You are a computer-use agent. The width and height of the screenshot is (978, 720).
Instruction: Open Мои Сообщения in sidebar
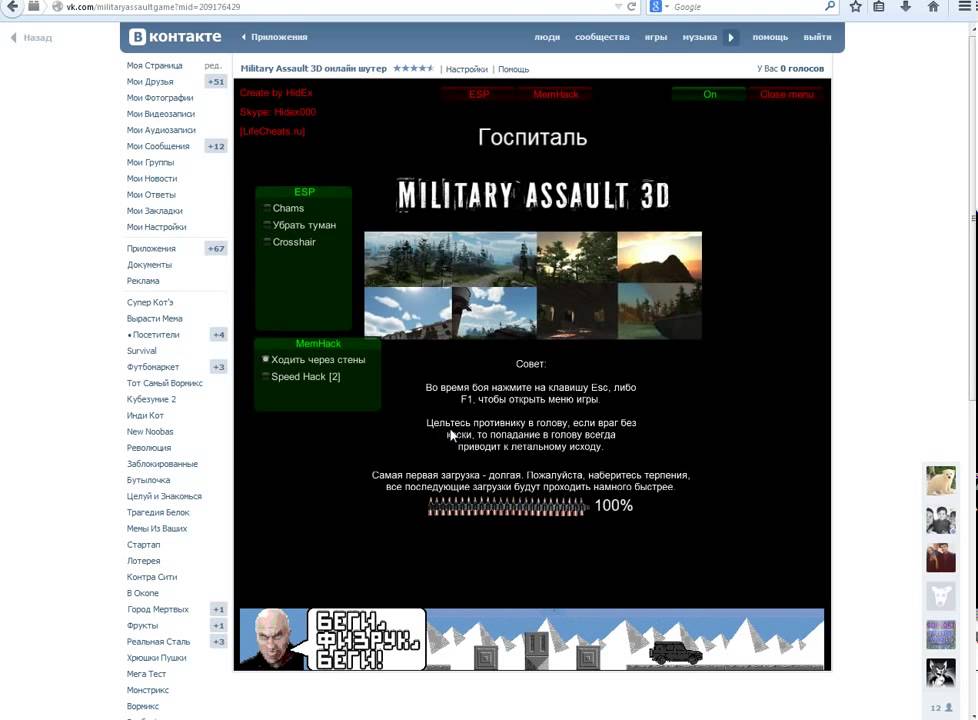[158, 146]
